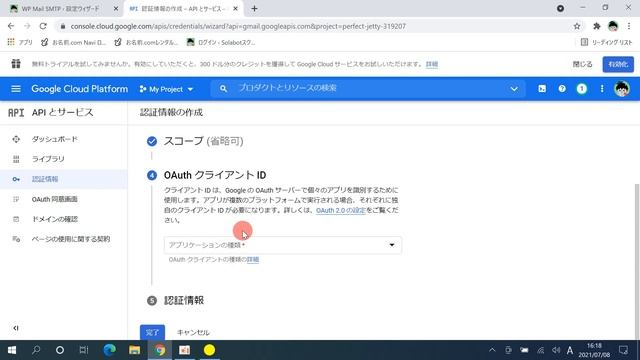Click the icon beside ページの使用に関する契約
This screenshot has width=640, height=360.
tap(16, 239)
